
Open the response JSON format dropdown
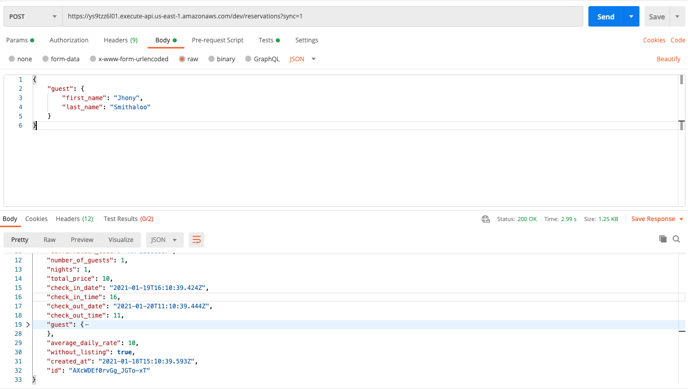(x=164, y=240)
